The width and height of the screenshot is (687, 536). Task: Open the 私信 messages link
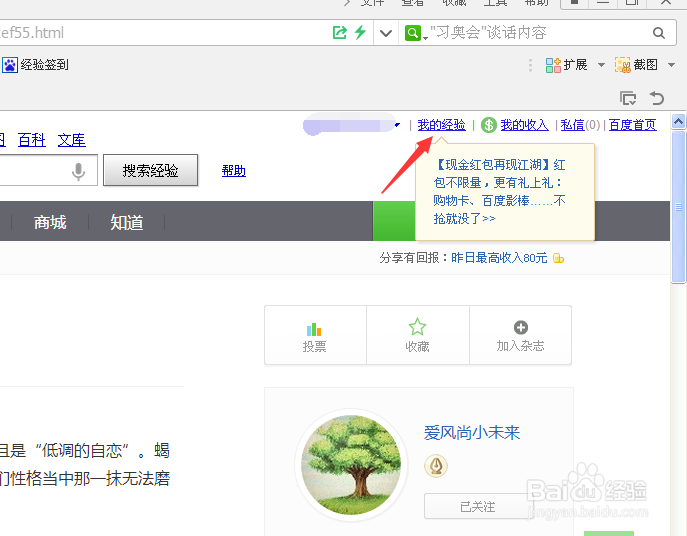pos(573,125)
